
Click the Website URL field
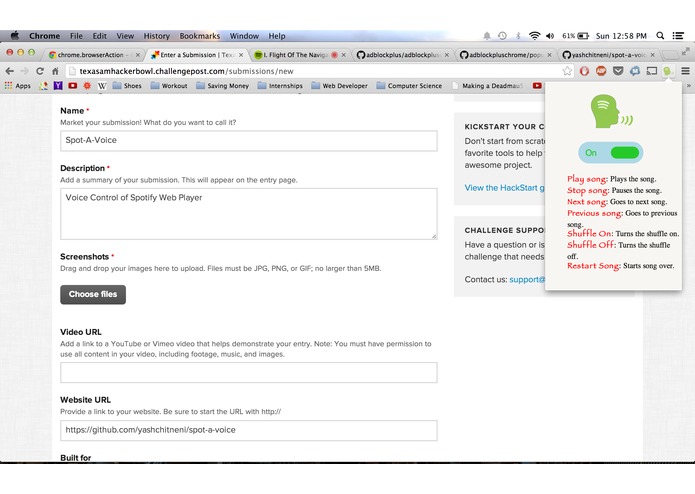(249, 430)
